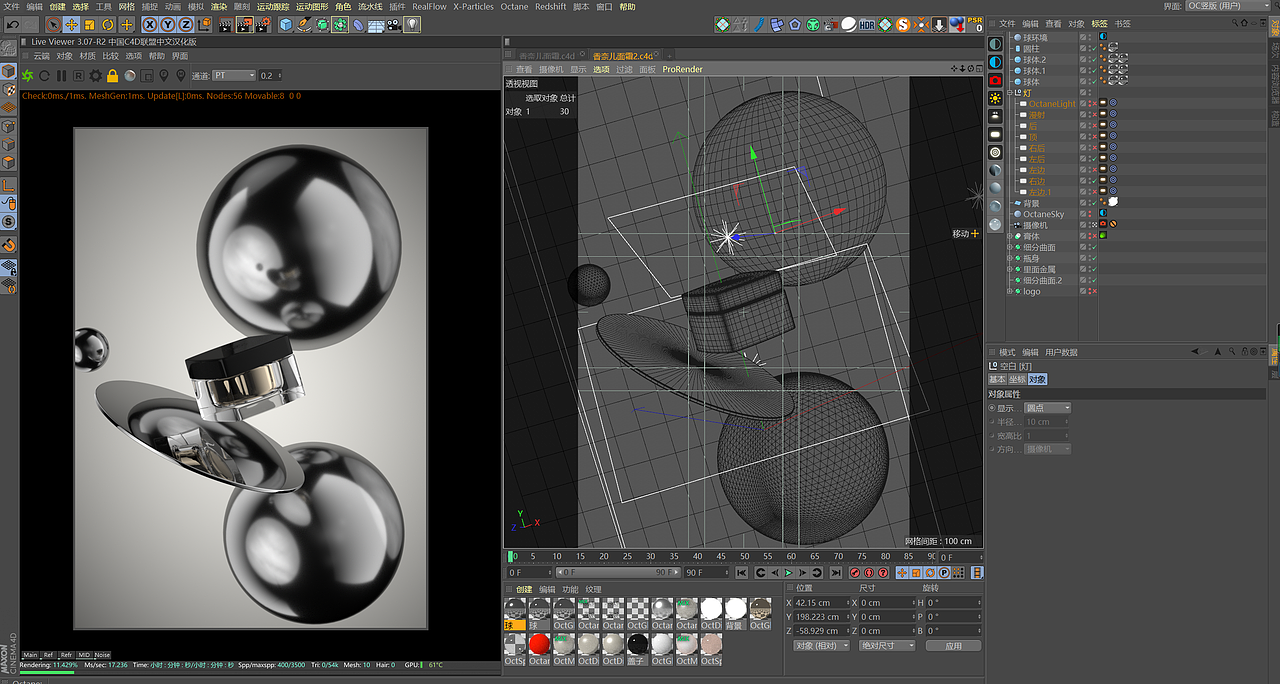The height and width of the screenshot is (684, 1280).
Task: Open the 渲染 menu in menu bar
Action: pos(218,6)
